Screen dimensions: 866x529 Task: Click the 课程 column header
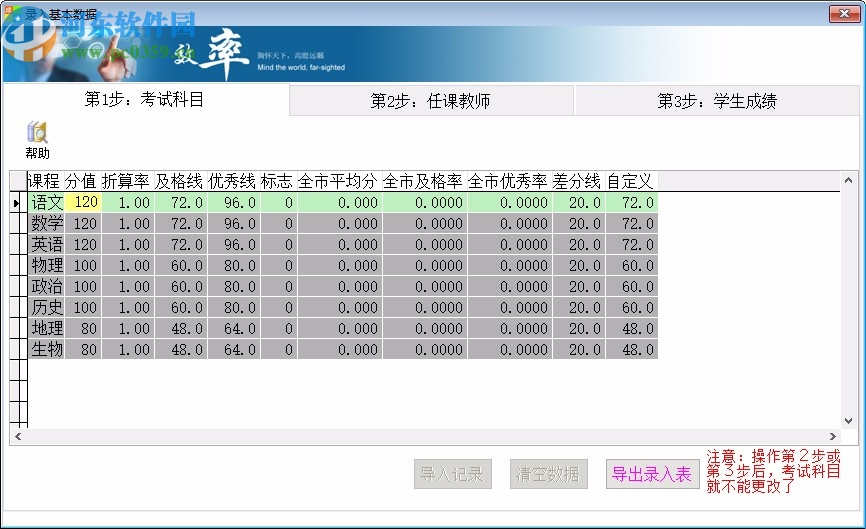(45, 181)
